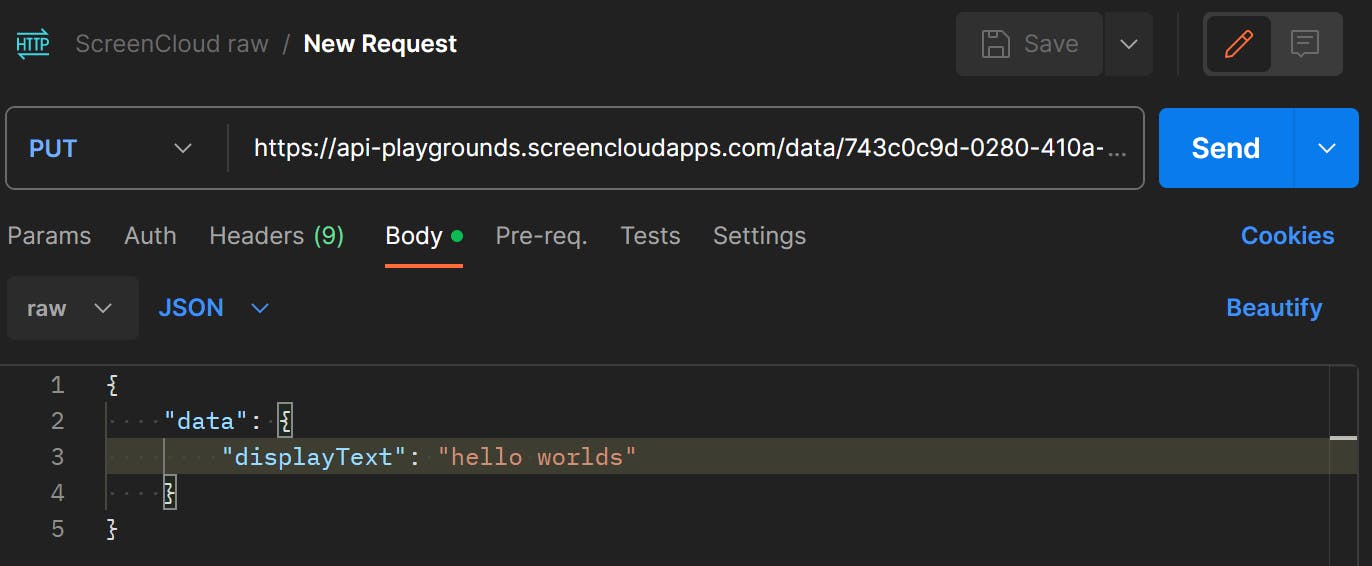Expand the Send options arrow
This screenshot has height=566, width=1372.
tap(1327, 148)
